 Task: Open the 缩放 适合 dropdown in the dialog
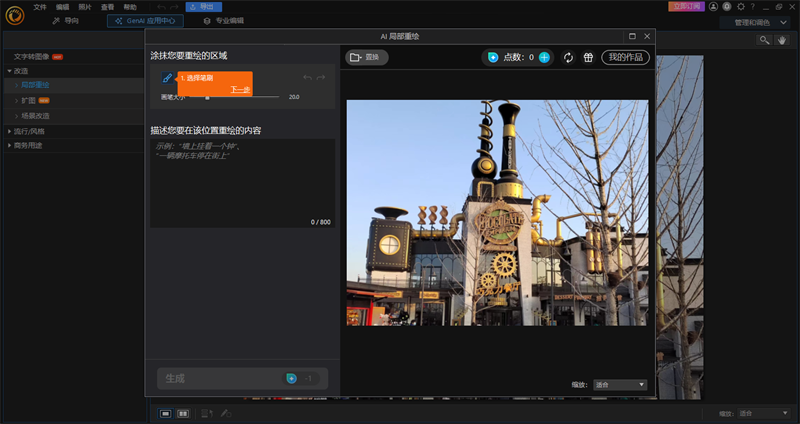tap(620, 385)
